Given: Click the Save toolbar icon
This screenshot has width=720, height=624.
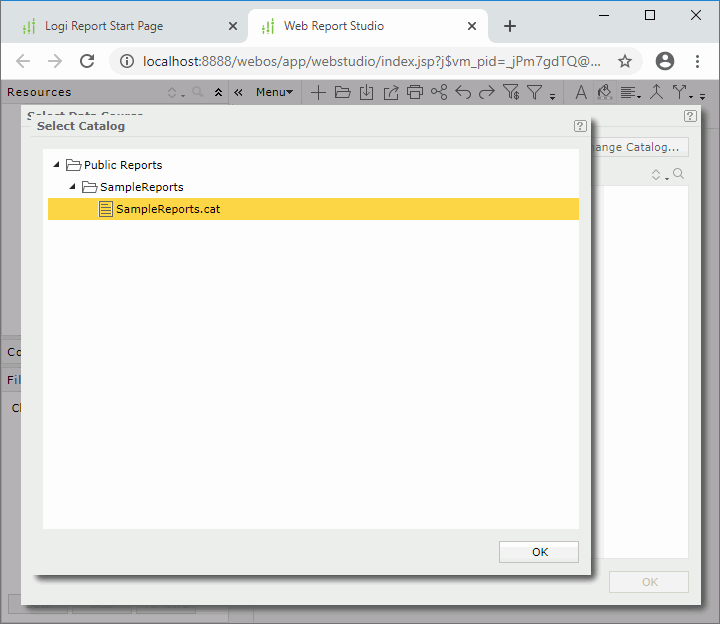Looking at the screenshot, I should 366,93.
